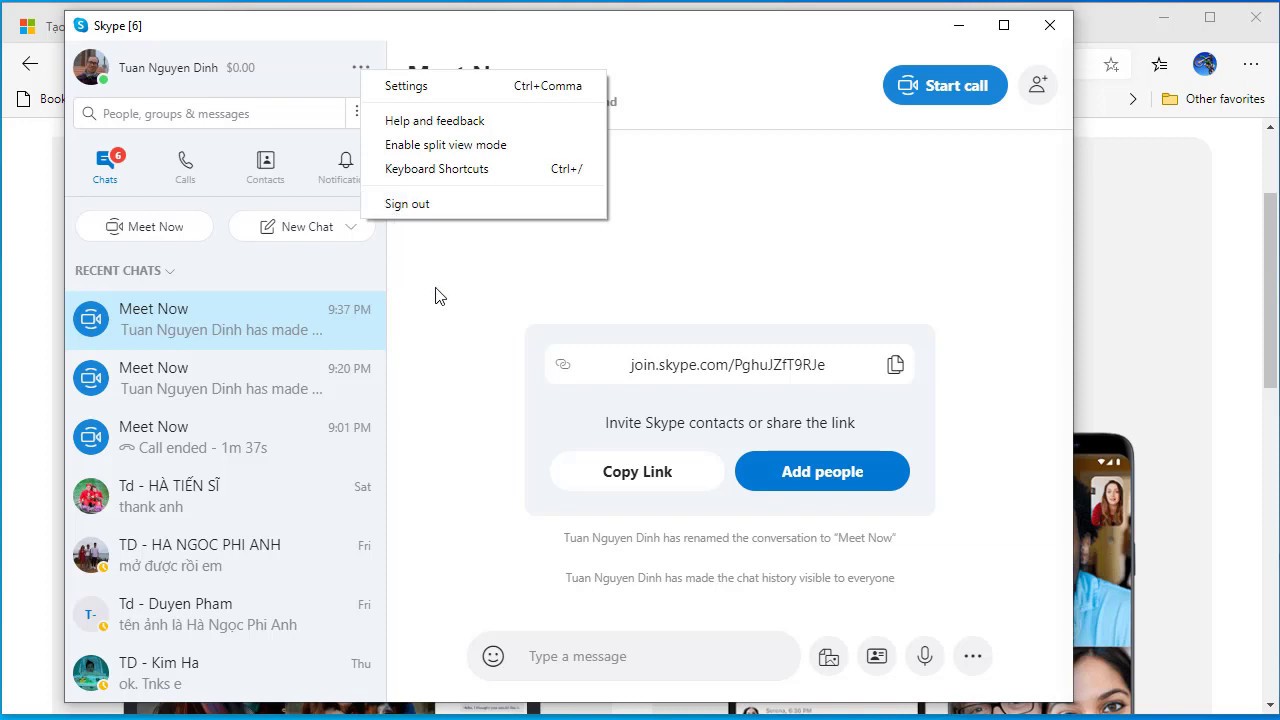Open the Meet Now chat from 9:20 PM
The width and height of the screenshot is (1280, 720).
tap(225, 379)
